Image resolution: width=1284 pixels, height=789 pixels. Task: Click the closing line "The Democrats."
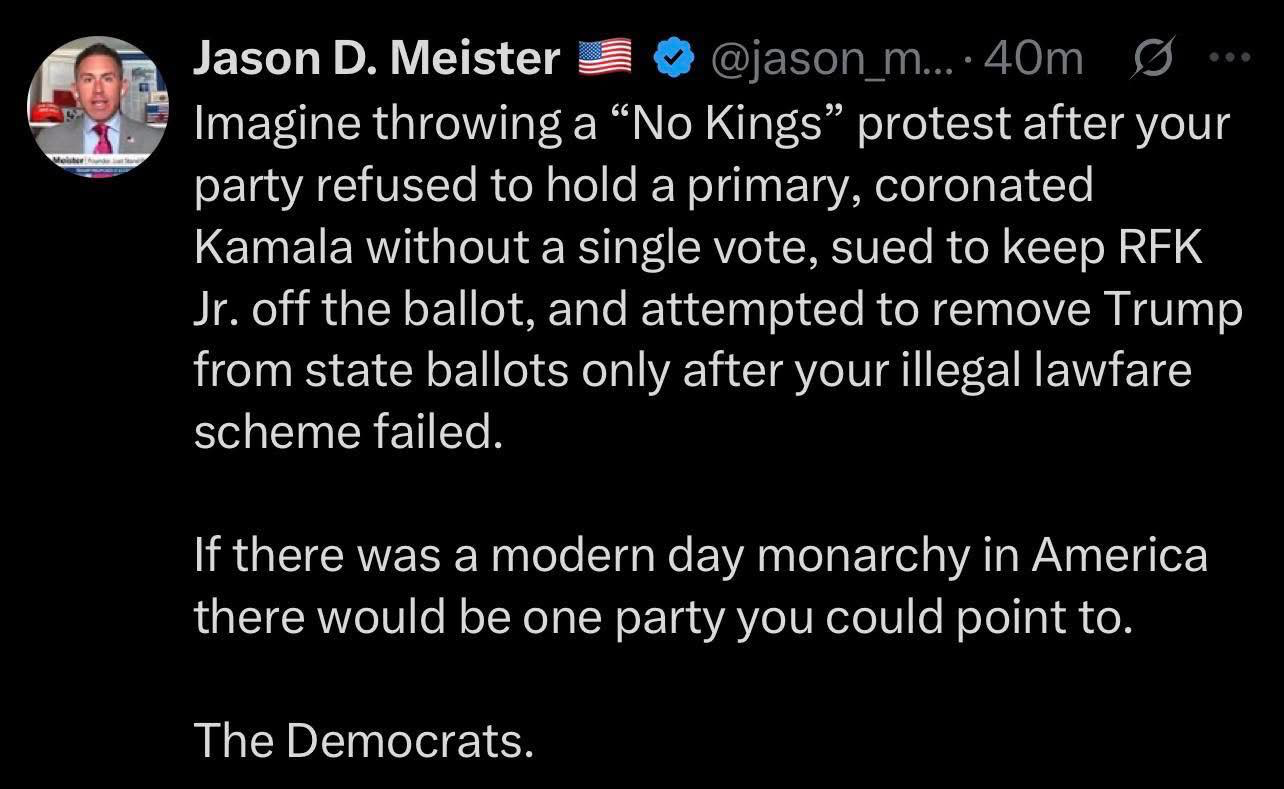coord(360,741)
